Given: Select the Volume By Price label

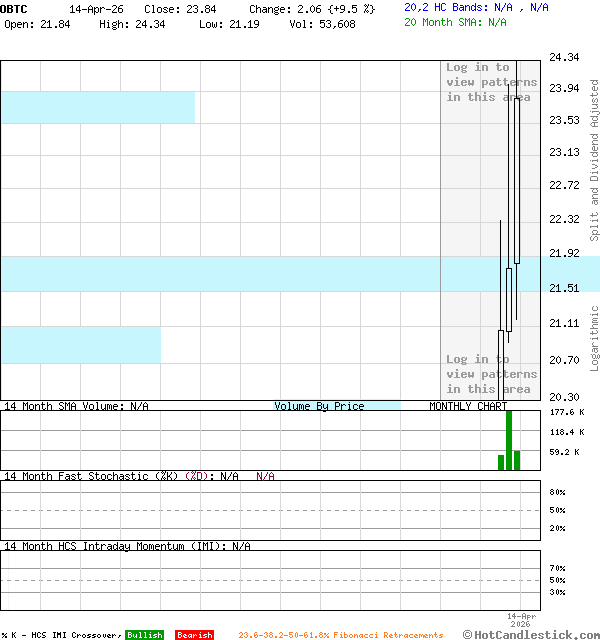Looking at the screenshot, I should [319, 406].
